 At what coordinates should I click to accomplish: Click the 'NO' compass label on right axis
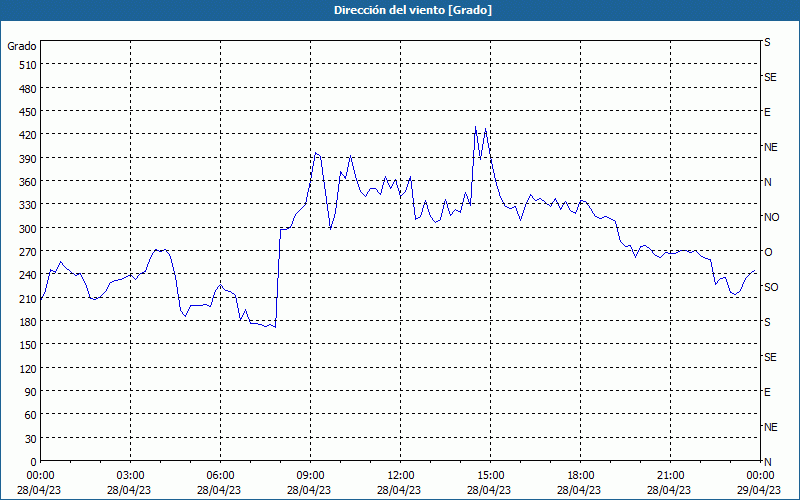(x=771, y=217)
